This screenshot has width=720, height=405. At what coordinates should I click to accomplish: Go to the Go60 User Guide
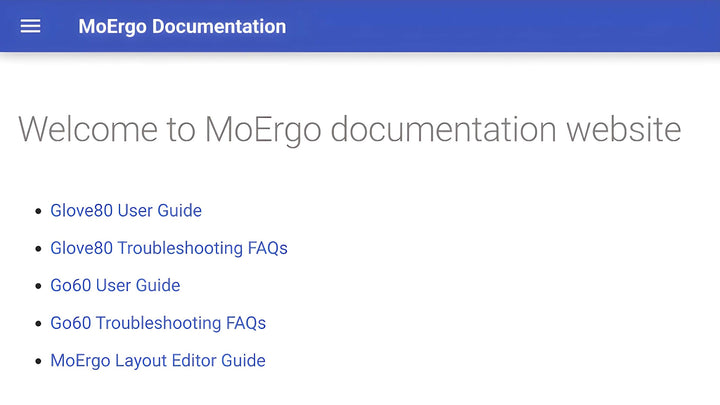pyautogui.click(x=115, y=286)
